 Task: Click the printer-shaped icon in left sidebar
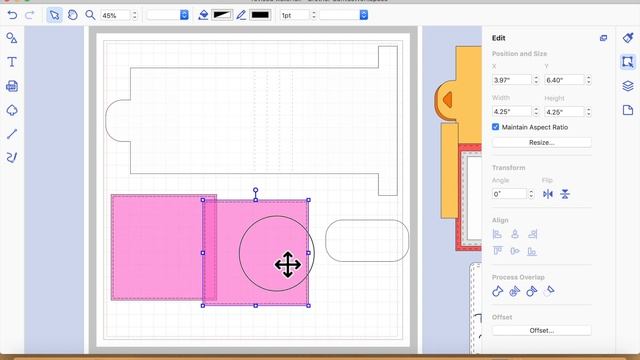[12, 86]
